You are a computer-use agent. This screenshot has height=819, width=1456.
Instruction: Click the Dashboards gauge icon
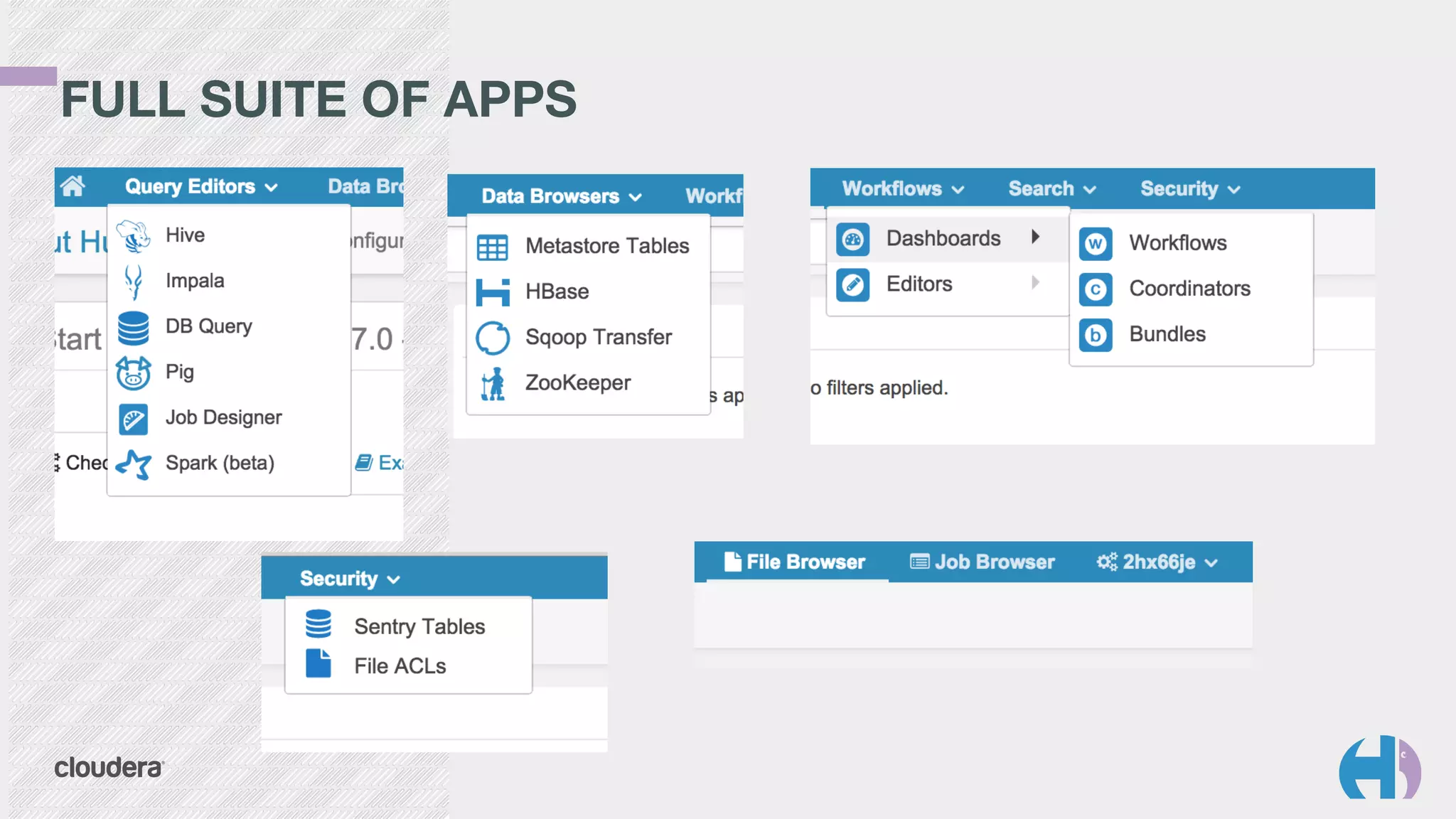click(x=852, y=240)
